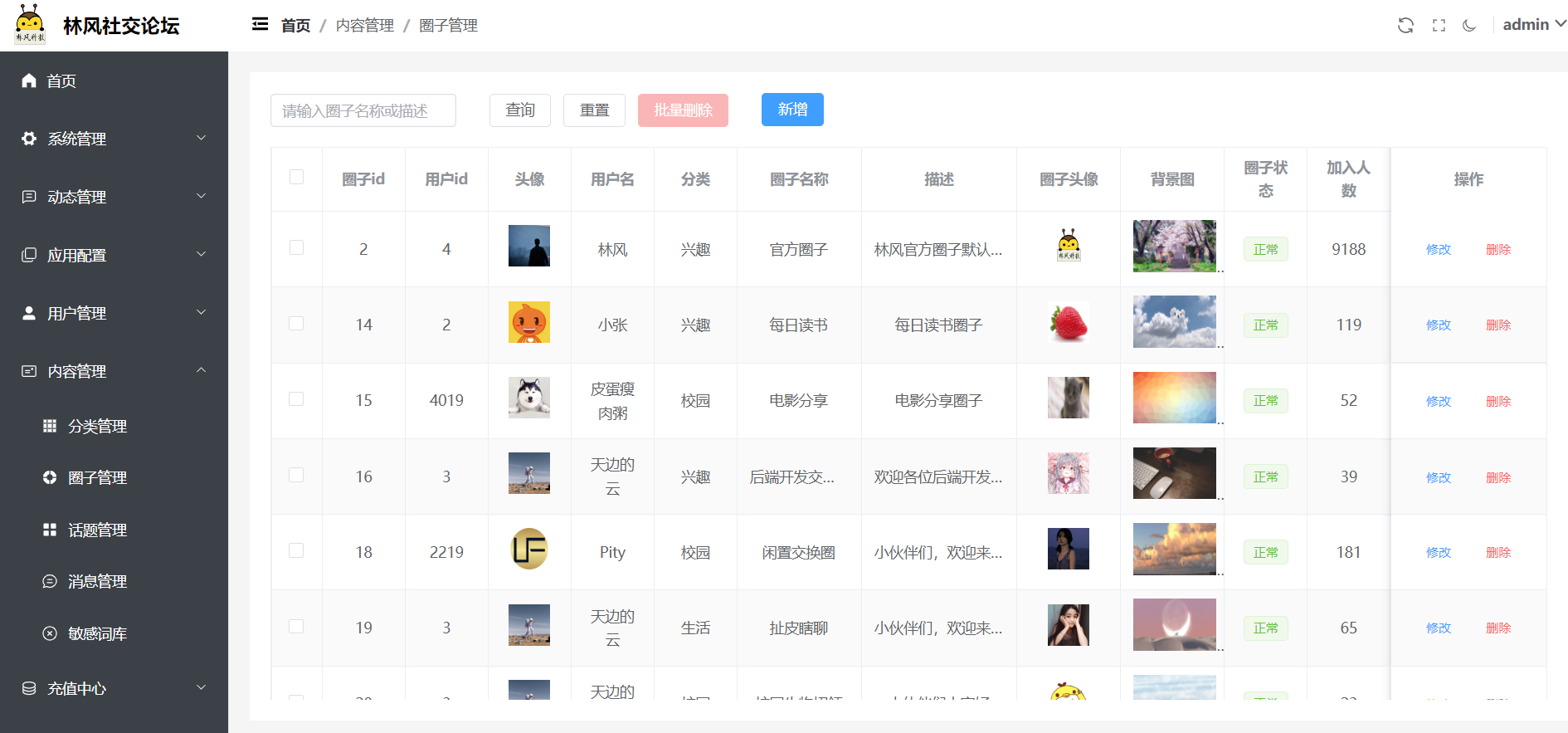
Task: Click 修改 for the 每日读书 row
Action: pyautogui.click(x=1438, y=325)
